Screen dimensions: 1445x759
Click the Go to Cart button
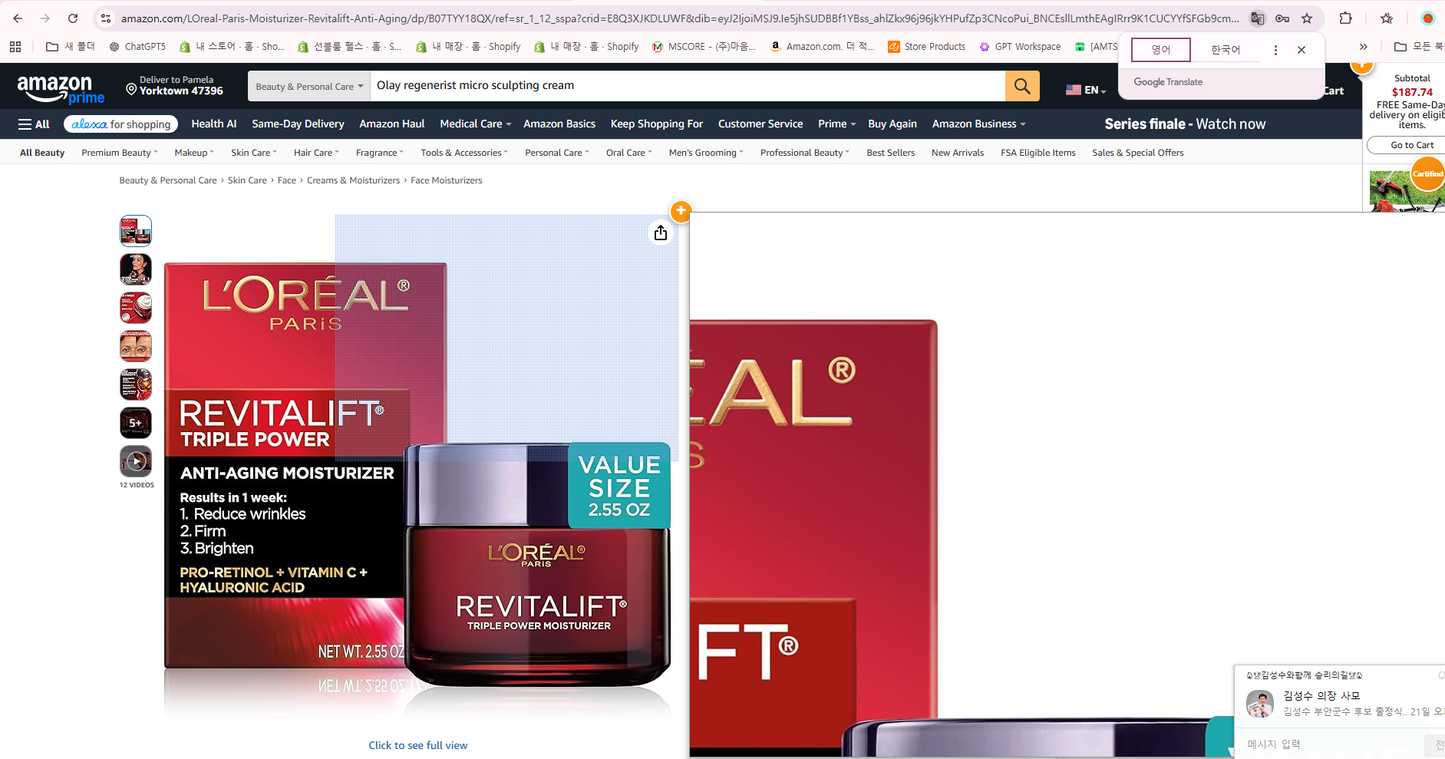1412,145
